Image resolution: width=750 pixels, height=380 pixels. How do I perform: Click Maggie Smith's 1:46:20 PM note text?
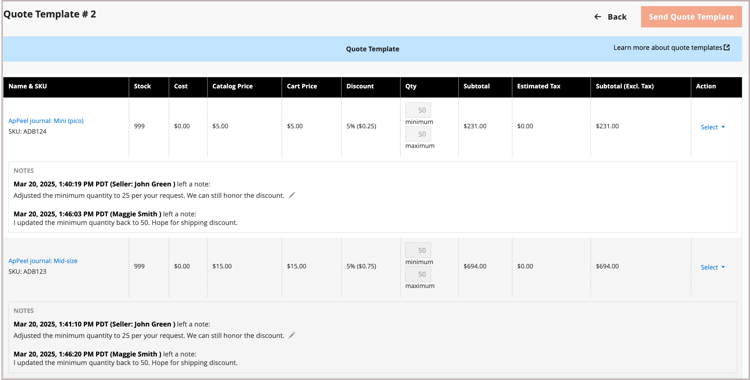125,363
